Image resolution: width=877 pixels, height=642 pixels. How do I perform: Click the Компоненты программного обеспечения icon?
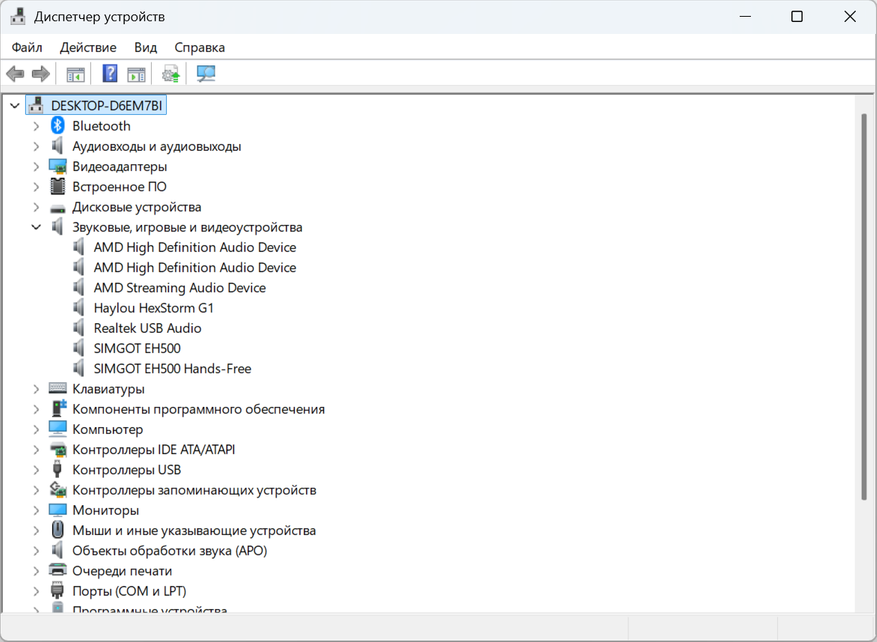pyautogui.click(x=59, y=408)
